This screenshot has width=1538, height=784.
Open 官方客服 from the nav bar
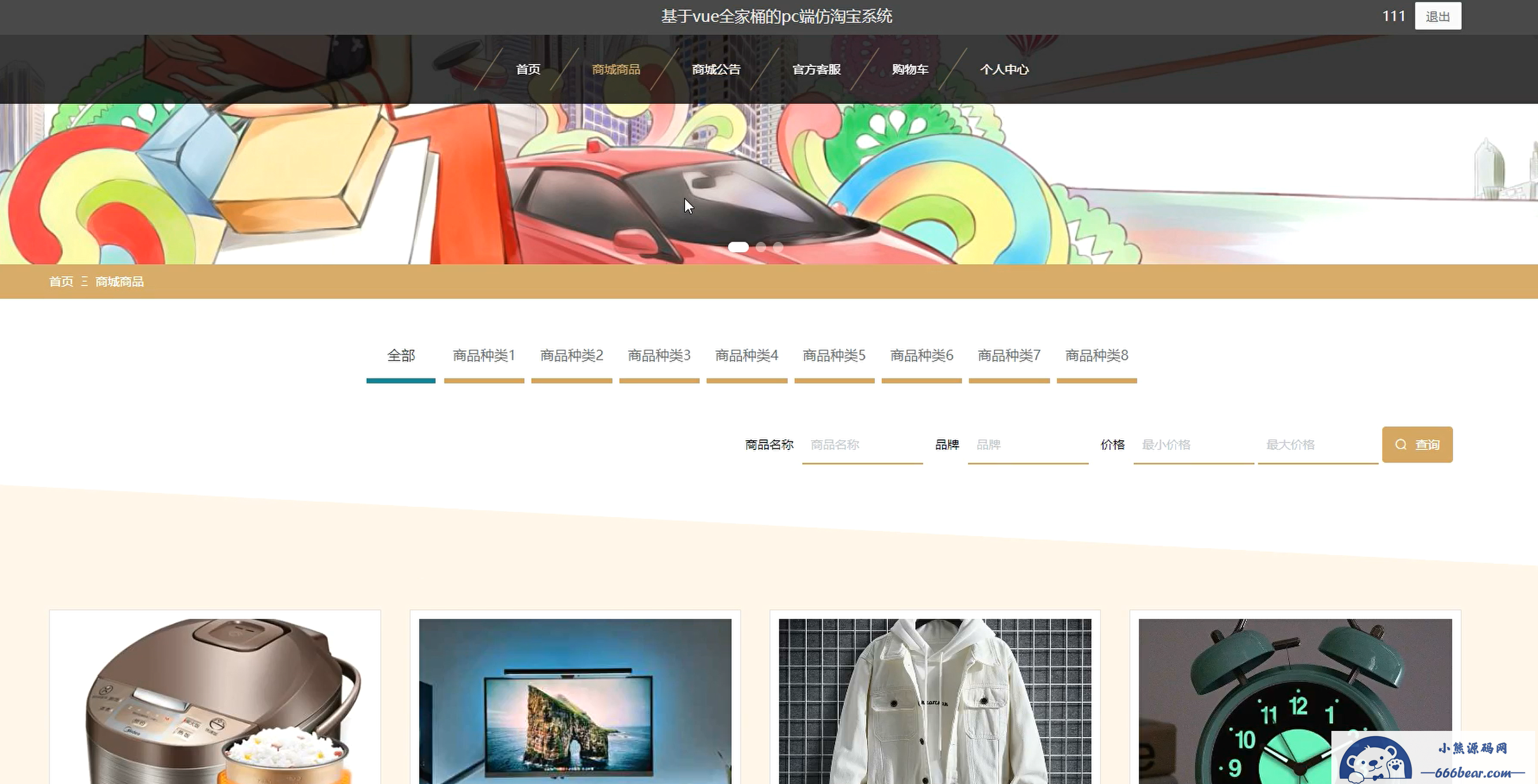pos(816,69)
